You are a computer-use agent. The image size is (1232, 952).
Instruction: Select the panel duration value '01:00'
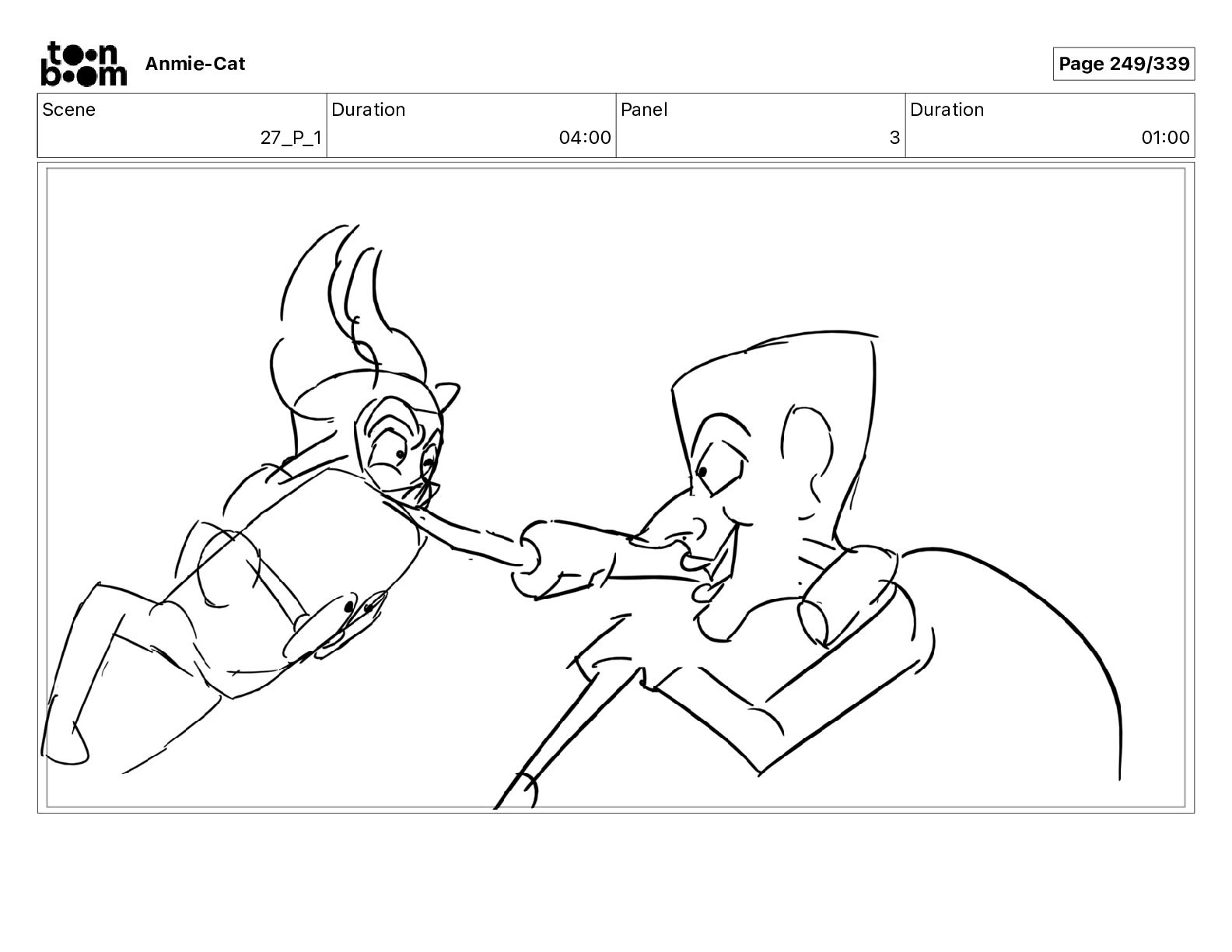[1165, 138]
